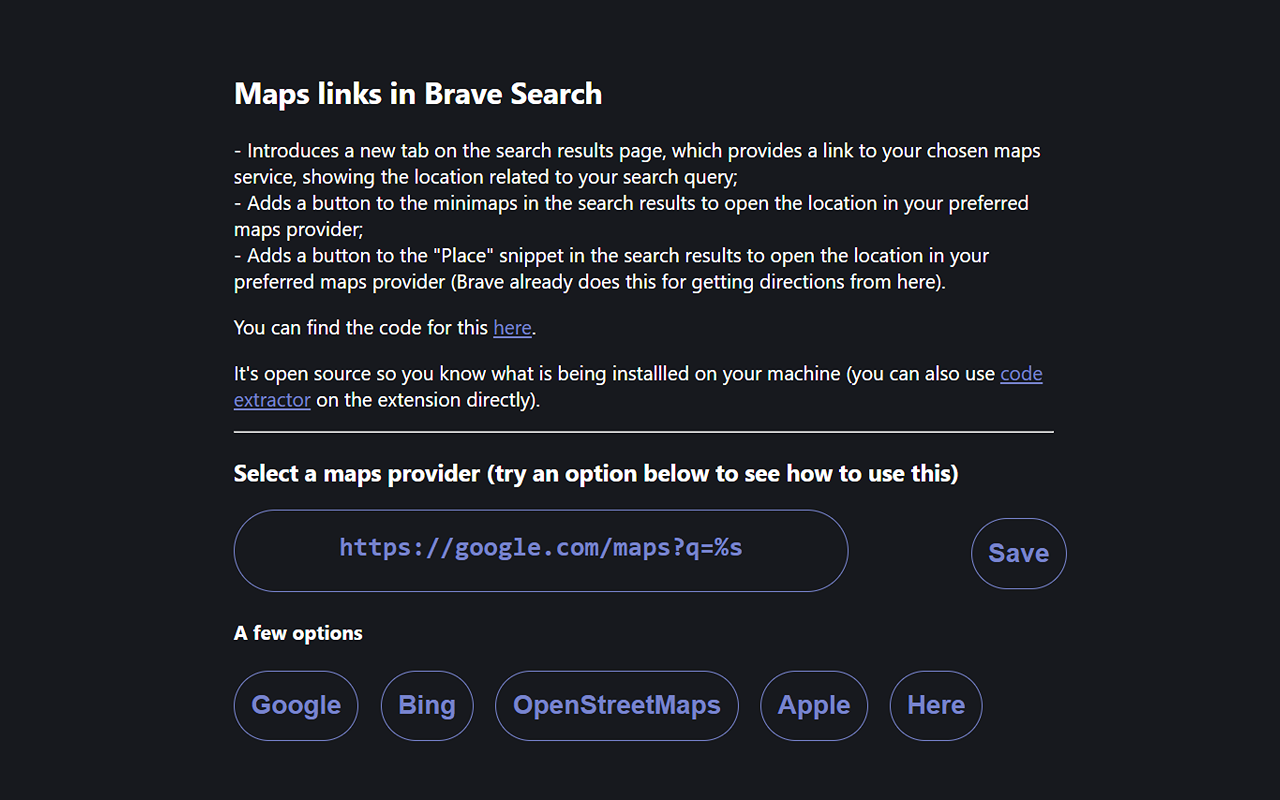This screenshot has height=800, width=1280.
Task: Select the Bing maps provider option
Action: [427, 705]
